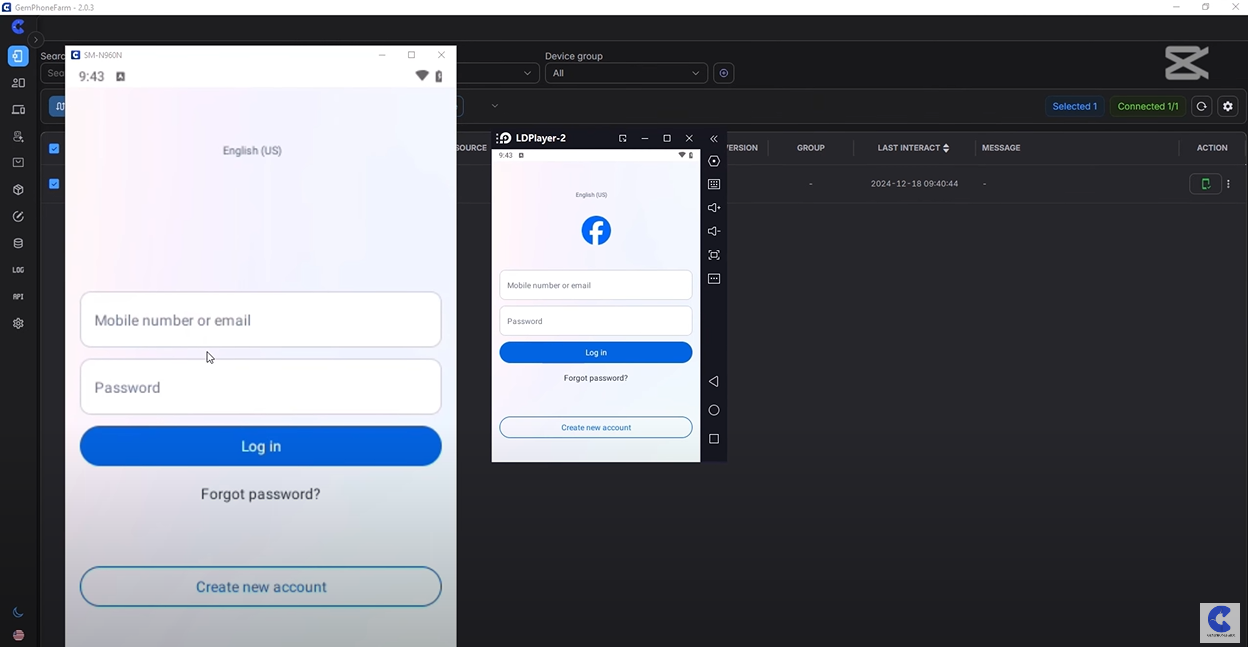Open the API sidebar item
This screenshot has height=647, width=1248.
18,297
